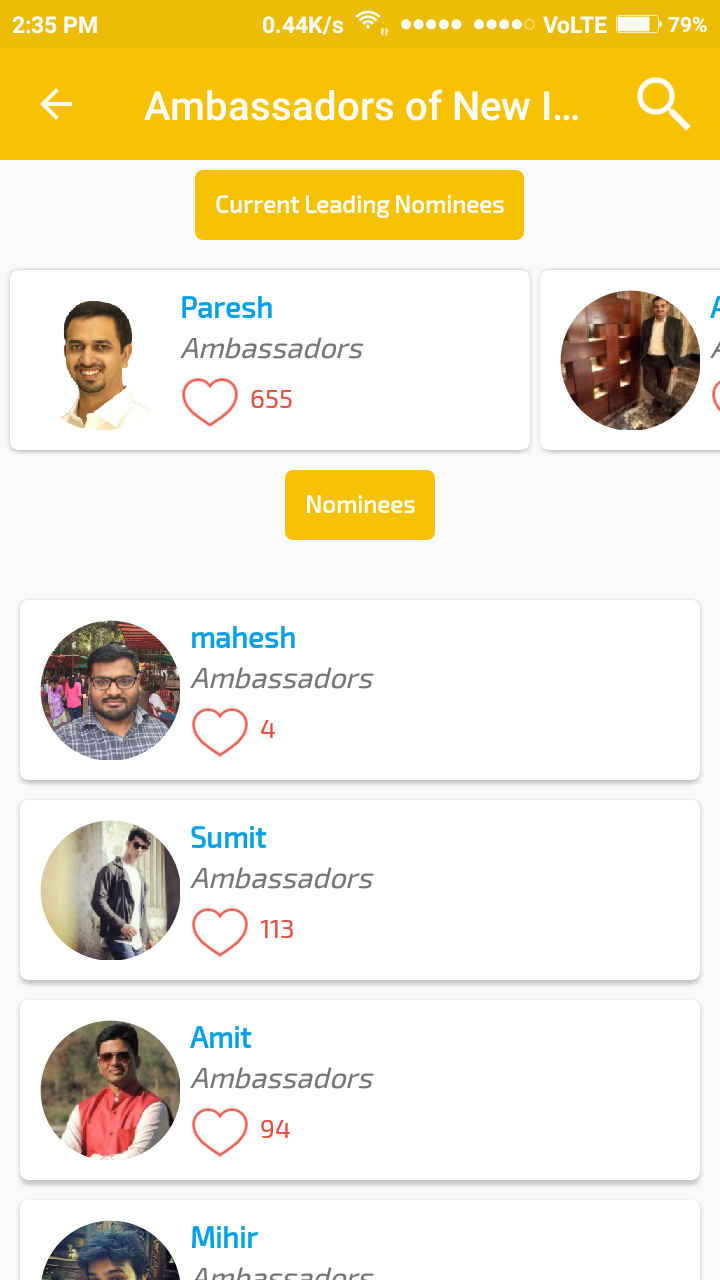Like Paresh with the heart icon
The width and height of the screenshot is (720, 1280).
click(x=210, y=401)
